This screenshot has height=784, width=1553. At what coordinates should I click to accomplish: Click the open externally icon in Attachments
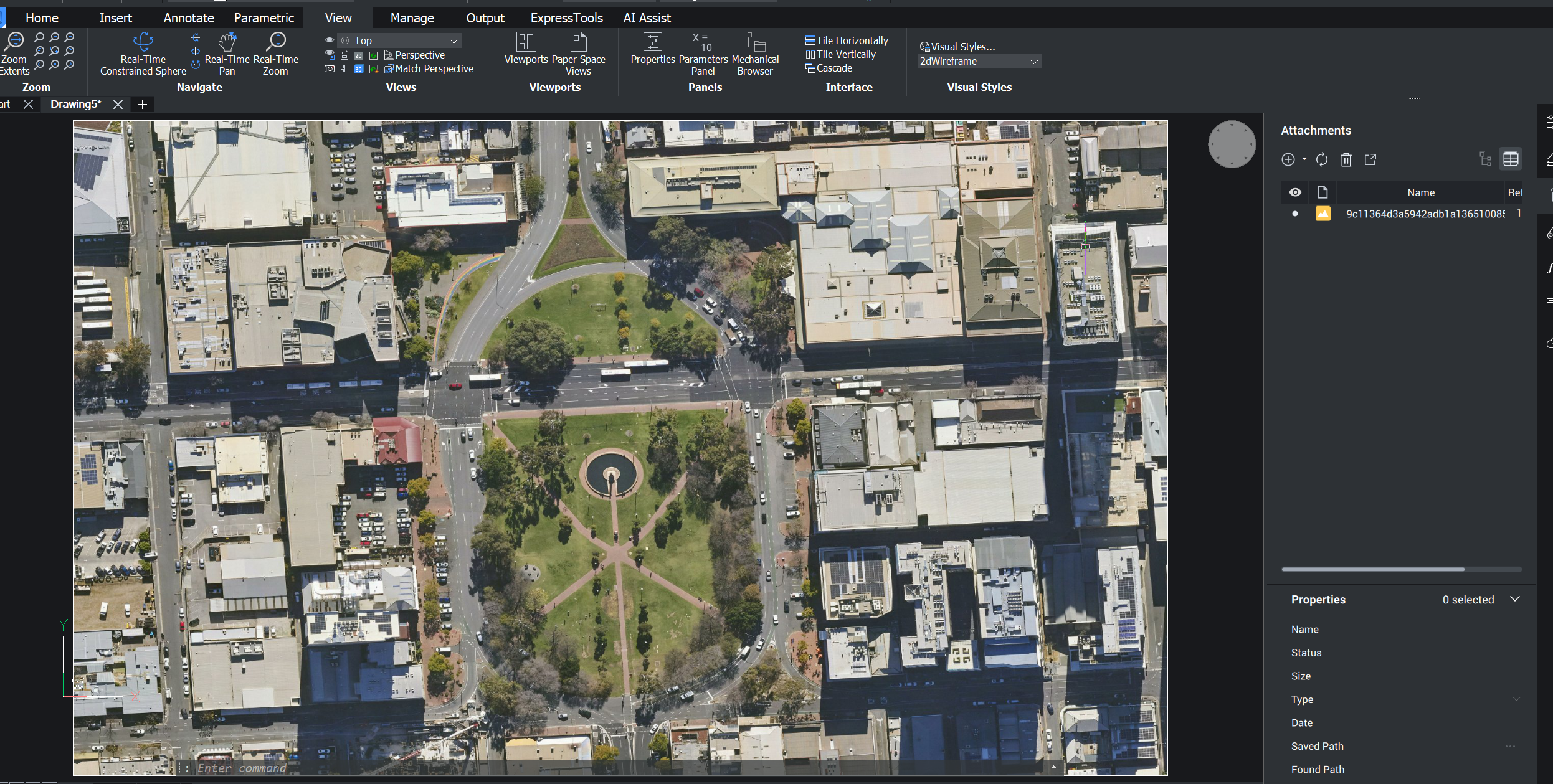(x=1370, y=159)
